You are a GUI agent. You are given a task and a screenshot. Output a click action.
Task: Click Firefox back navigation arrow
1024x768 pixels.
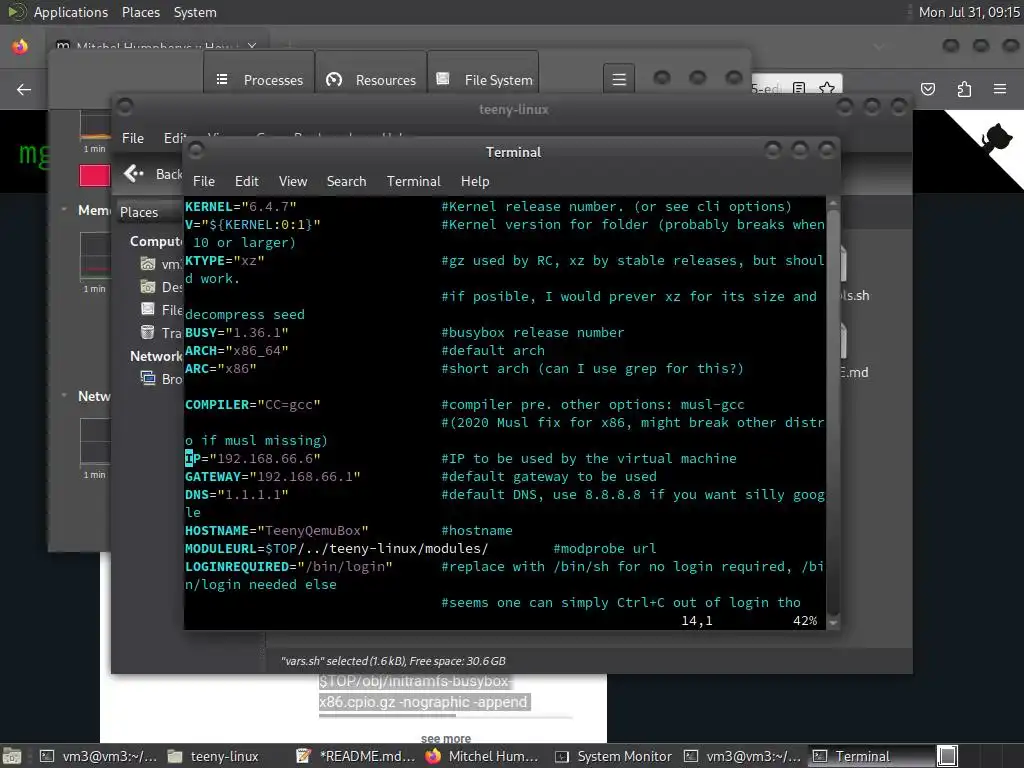[x=24, y=89]
